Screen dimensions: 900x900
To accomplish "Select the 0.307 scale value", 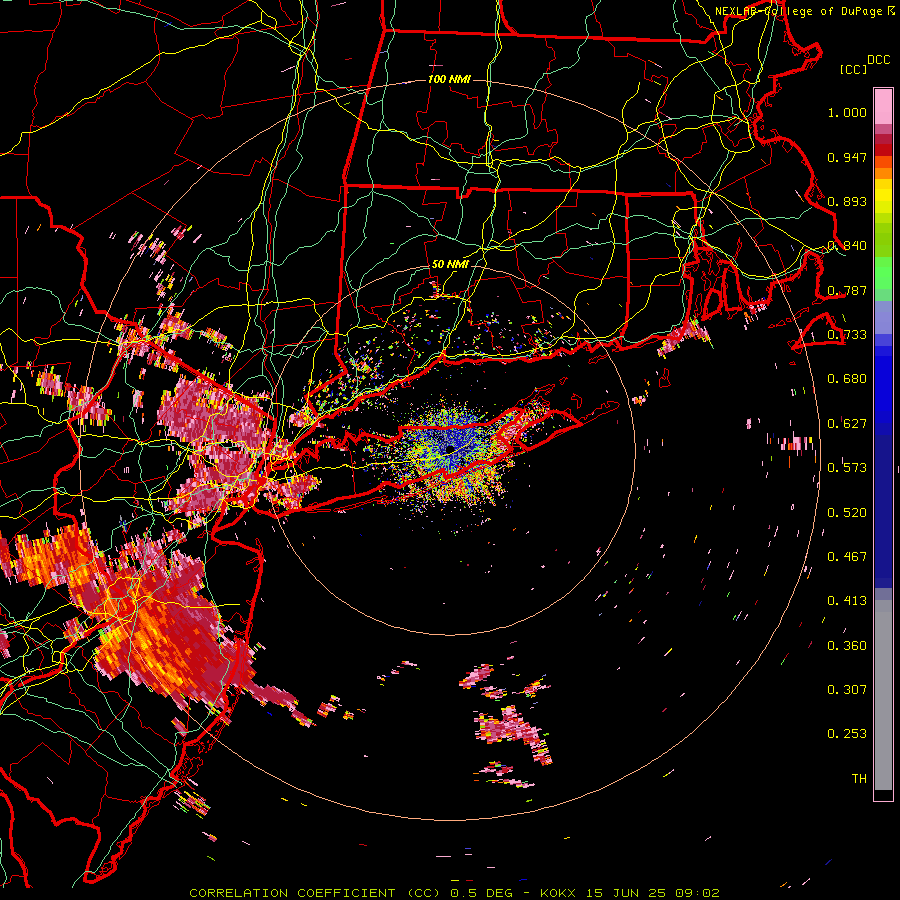I will 847,690.
